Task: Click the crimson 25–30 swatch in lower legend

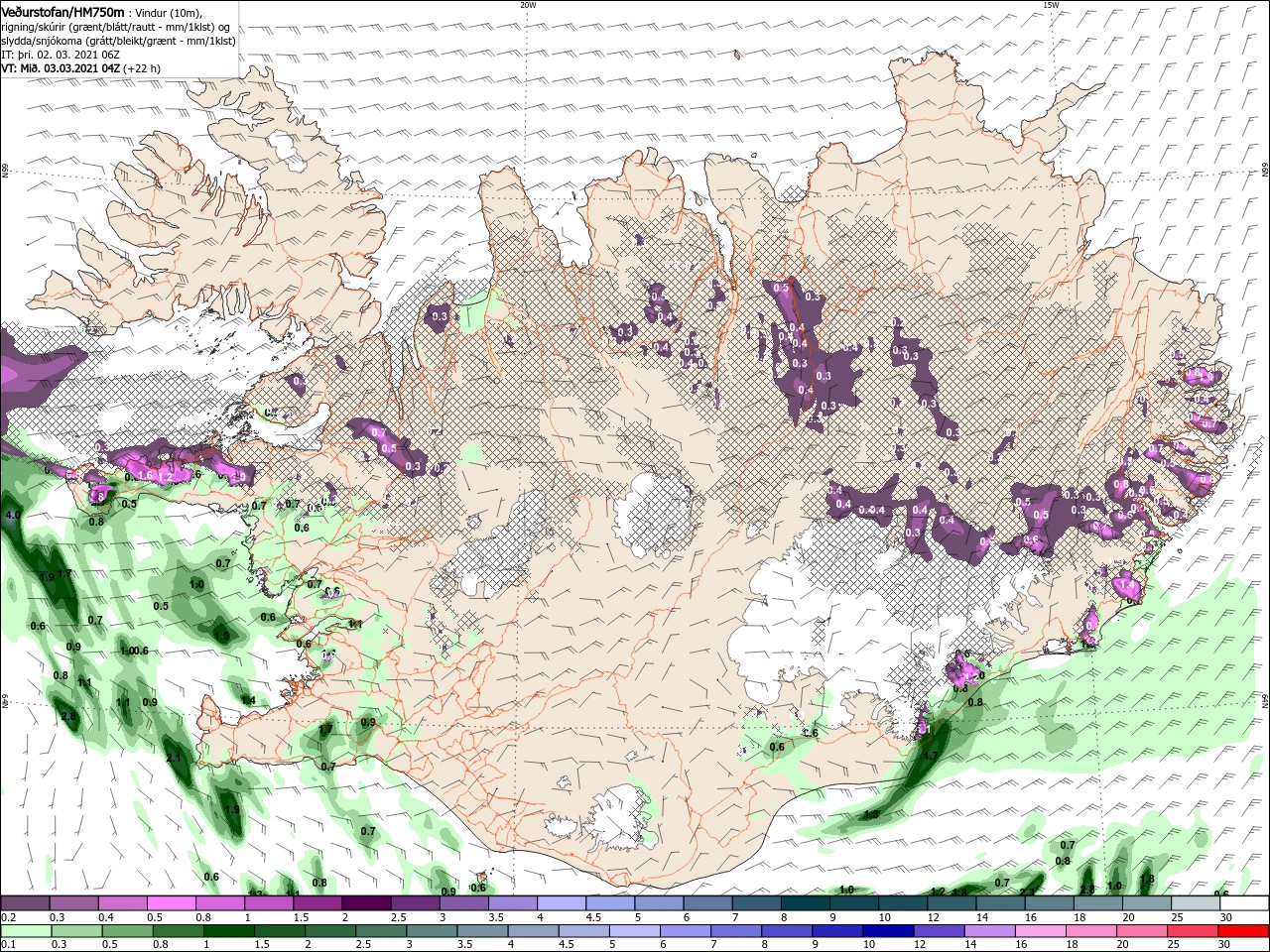Action: coord(1193,931)
